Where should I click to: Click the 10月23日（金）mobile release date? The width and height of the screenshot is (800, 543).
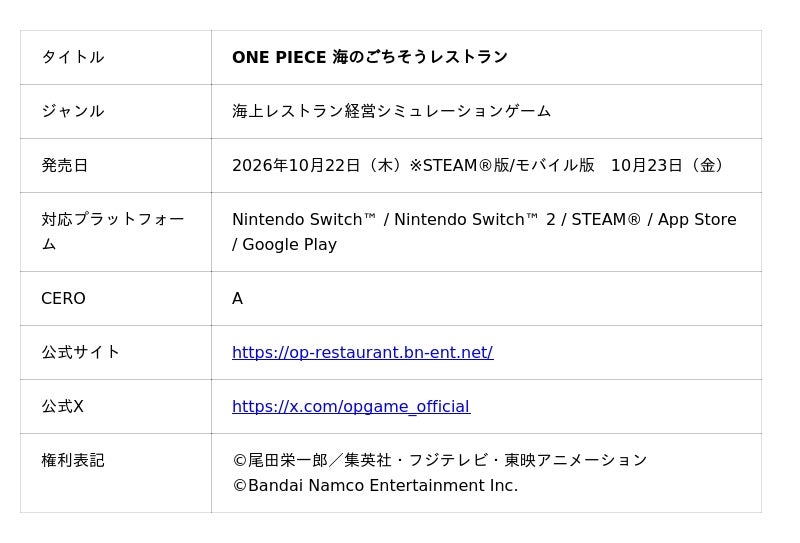pos(668,165)
